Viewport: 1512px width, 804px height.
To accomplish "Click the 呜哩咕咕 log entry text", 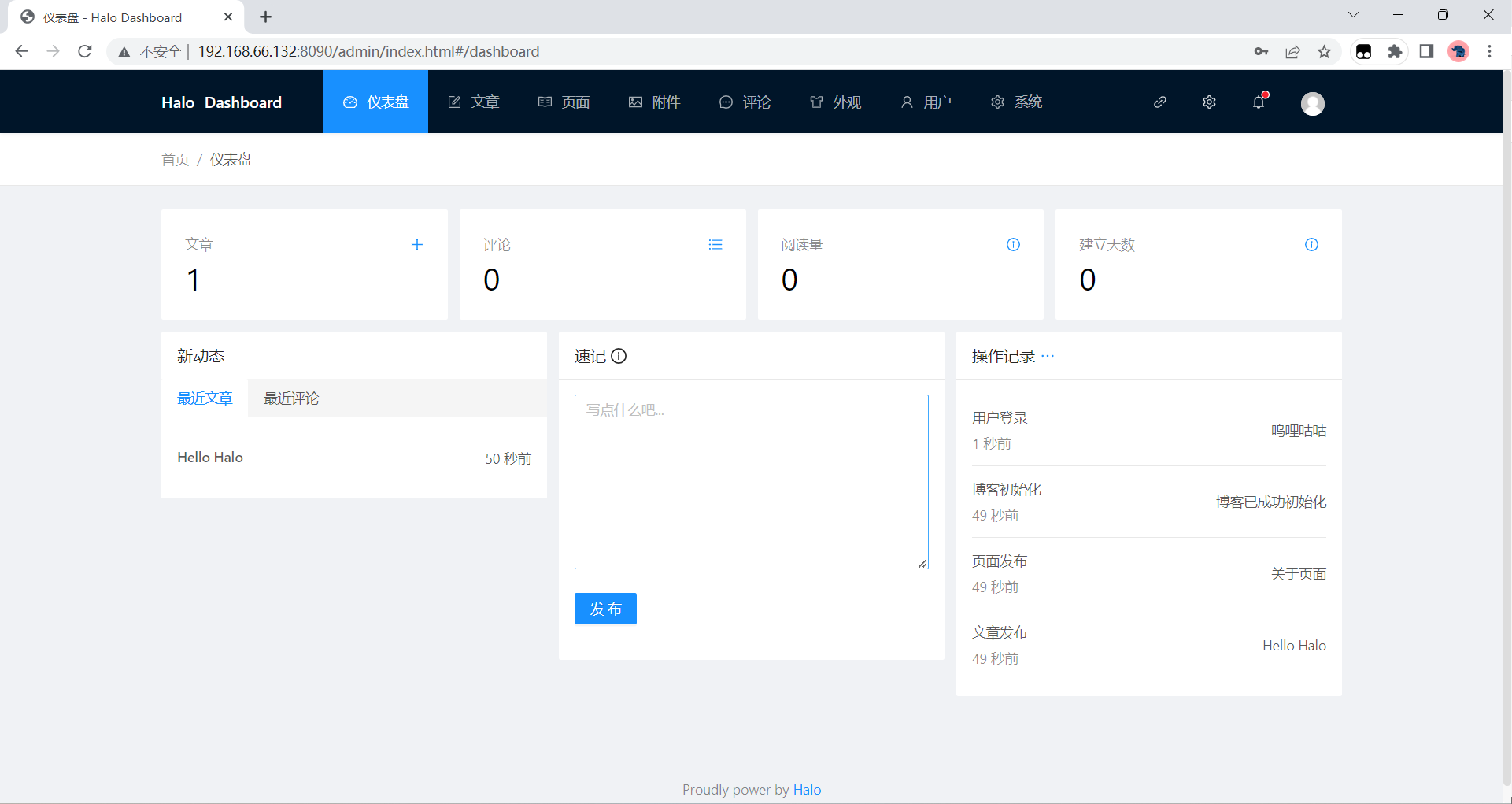I will click(1299, 431).
